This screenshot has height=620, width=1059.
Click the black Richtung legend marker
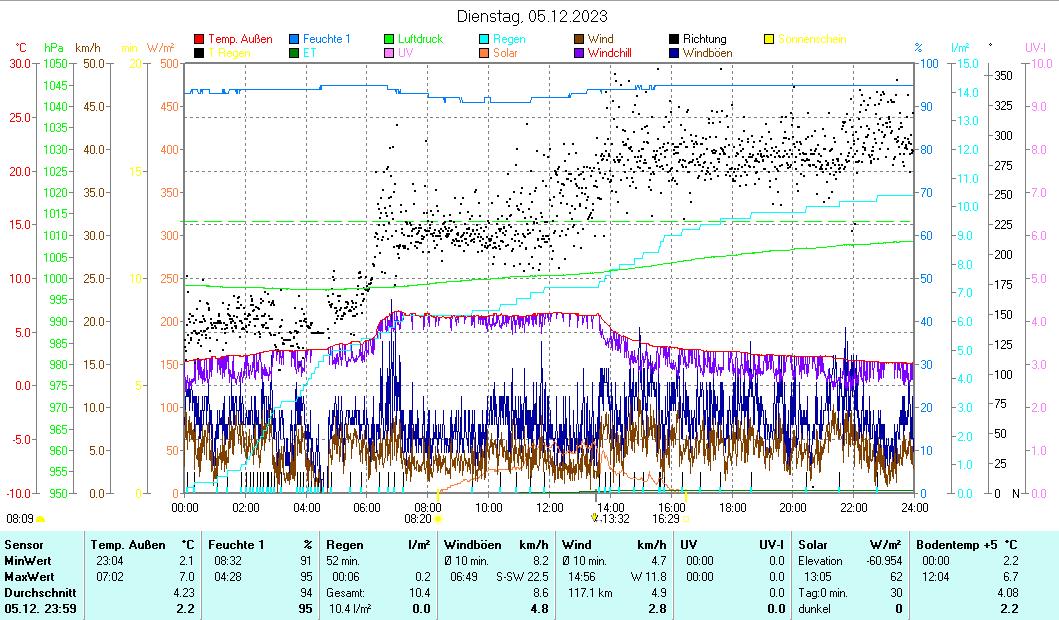(674, 39)
